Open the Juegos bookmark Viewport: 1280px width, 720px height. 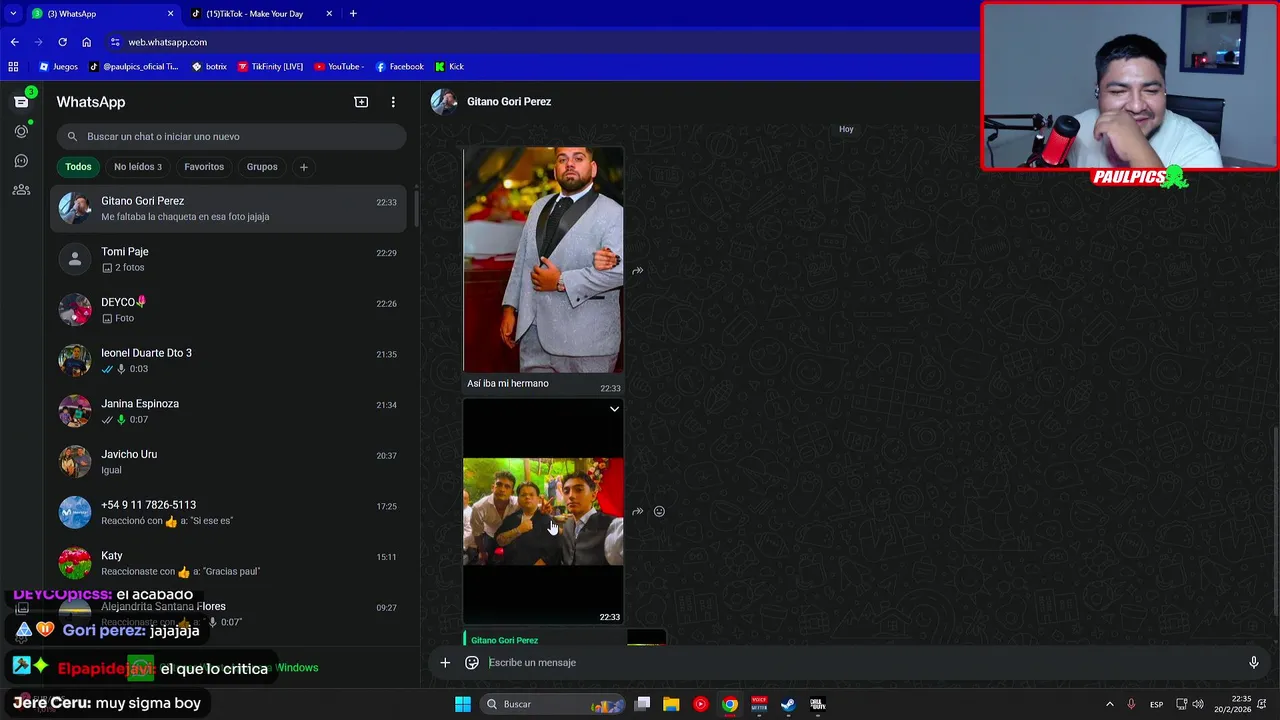coord(58,67)
